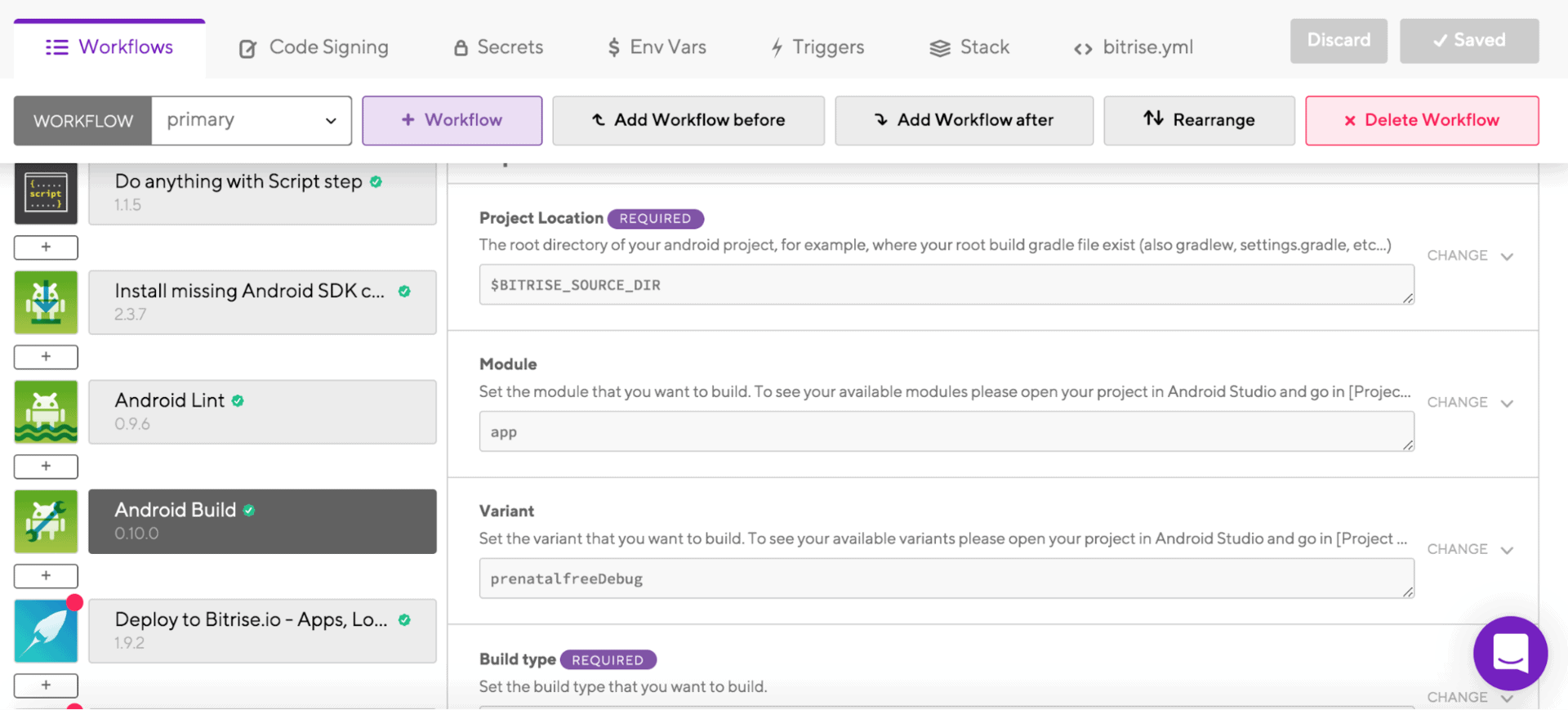Switch to Code Signing tab
This screenshot has height=710, width=1568.
click(x=314, y=47)
